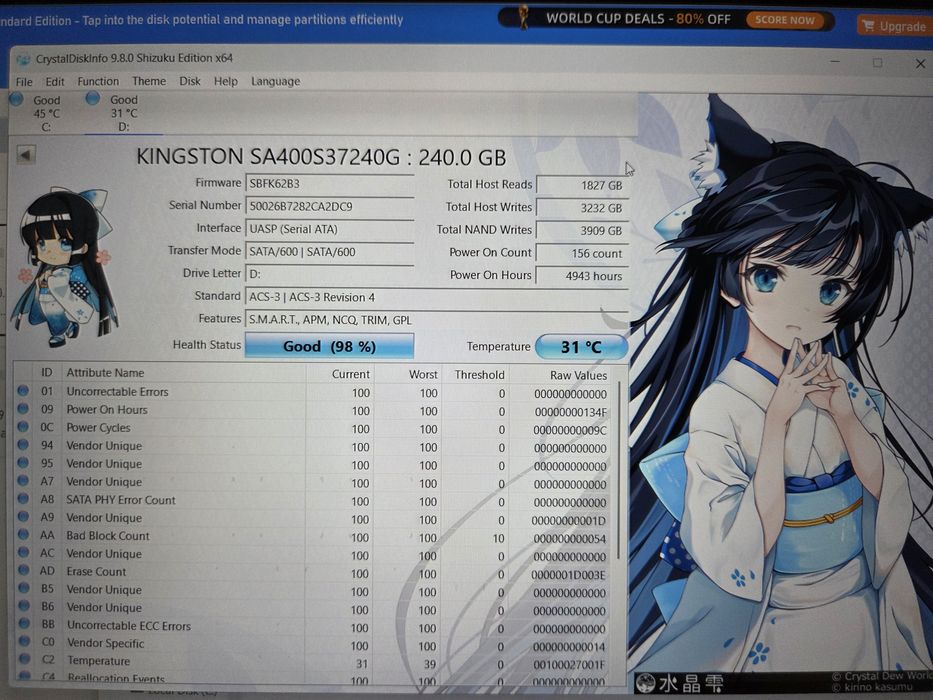Click status orb of Vendor Specific row

point(24,641)
